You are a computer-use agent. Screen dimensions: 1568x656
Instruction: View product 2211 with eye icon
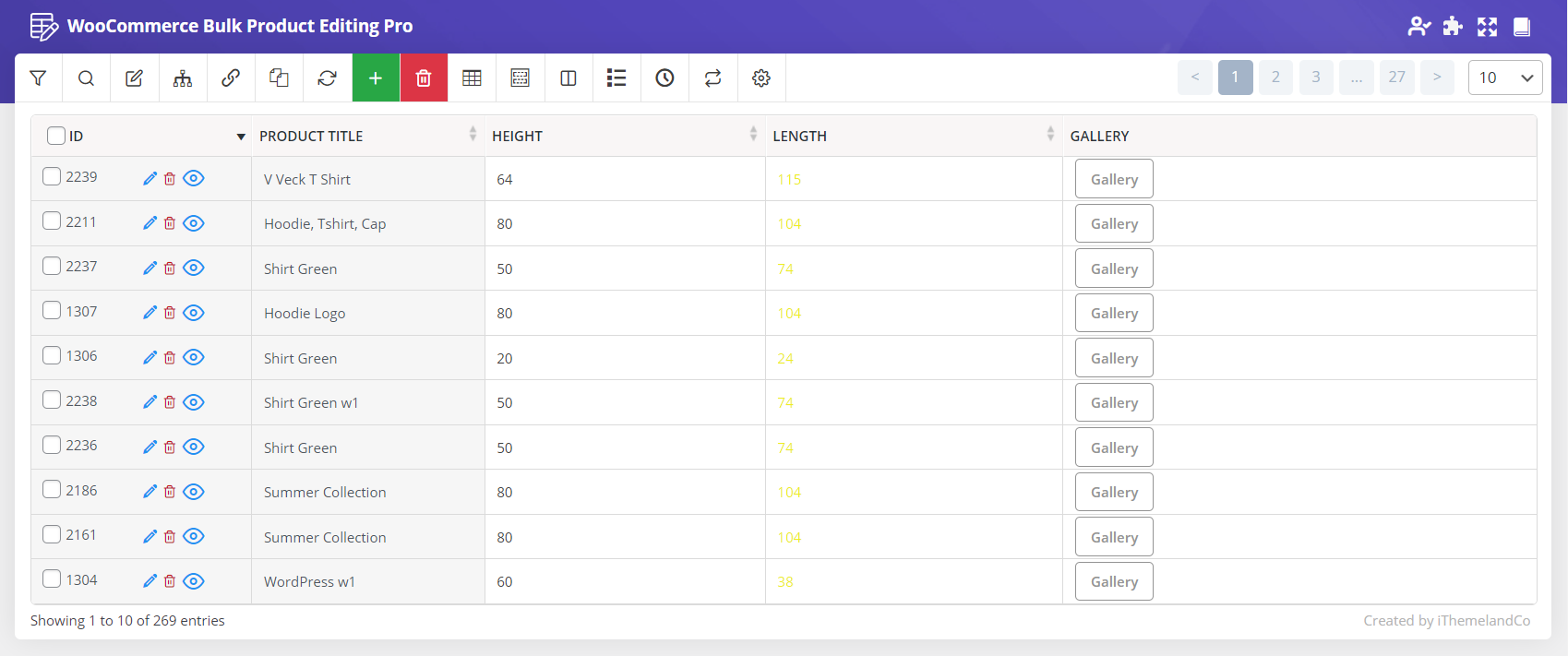click(194, 223)
